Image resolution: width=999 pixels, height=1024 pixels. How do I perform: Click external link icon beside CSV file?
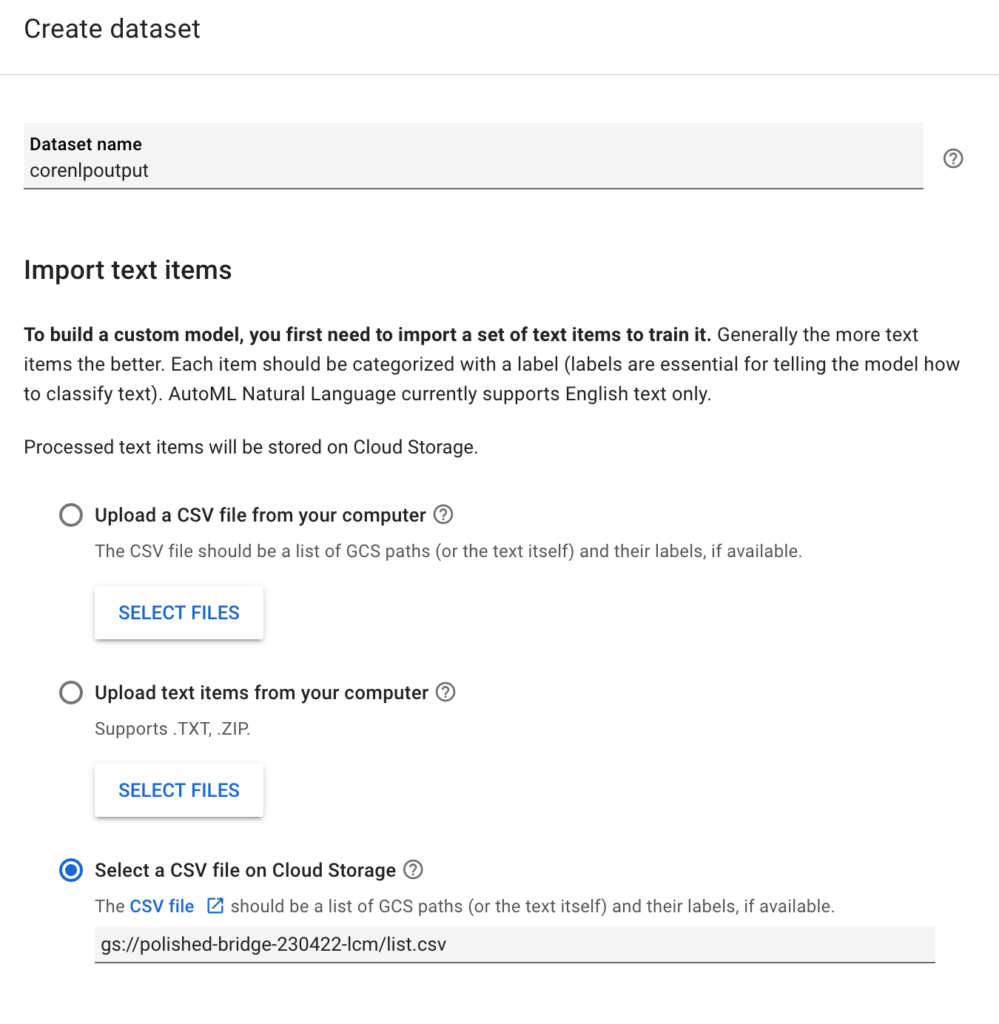pos(215,906)
